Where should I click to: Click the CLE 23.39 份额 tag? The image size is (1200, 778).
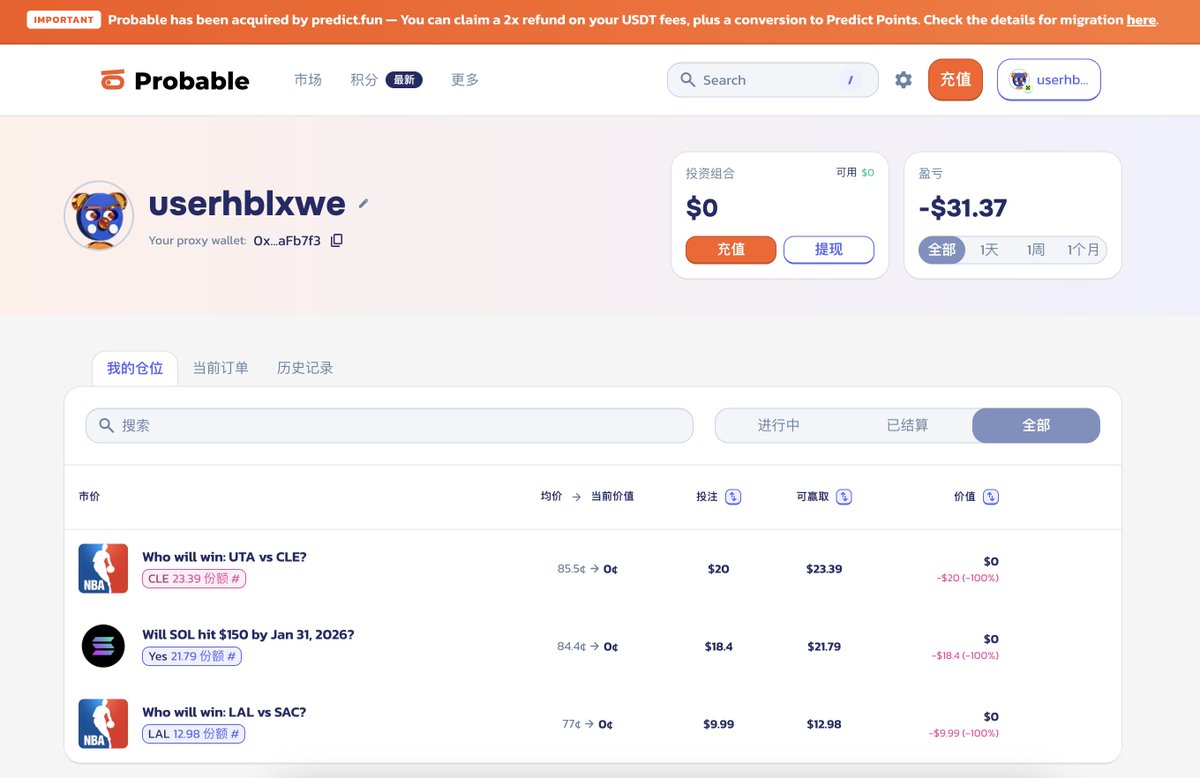pyautogui.click(x=193, y=578)
